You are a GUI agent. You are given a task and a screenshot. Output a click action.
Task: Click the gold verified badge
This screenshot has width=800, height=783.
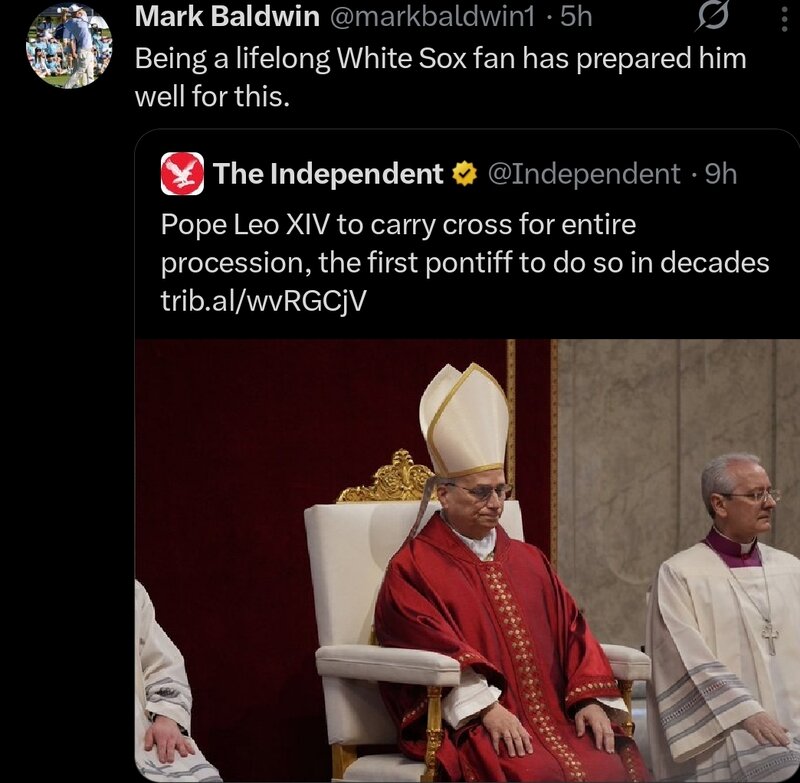463,174
